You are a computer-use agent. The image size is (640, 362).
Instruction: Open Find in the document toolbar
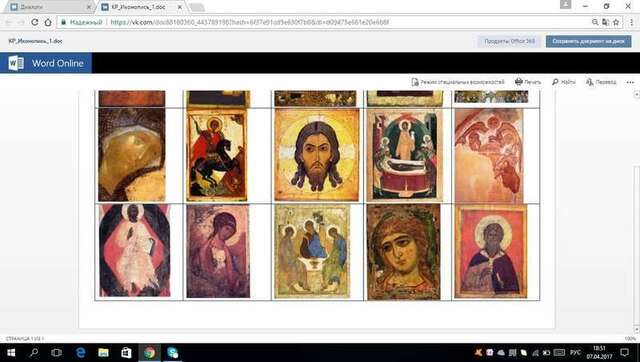(x=564, y=82)
